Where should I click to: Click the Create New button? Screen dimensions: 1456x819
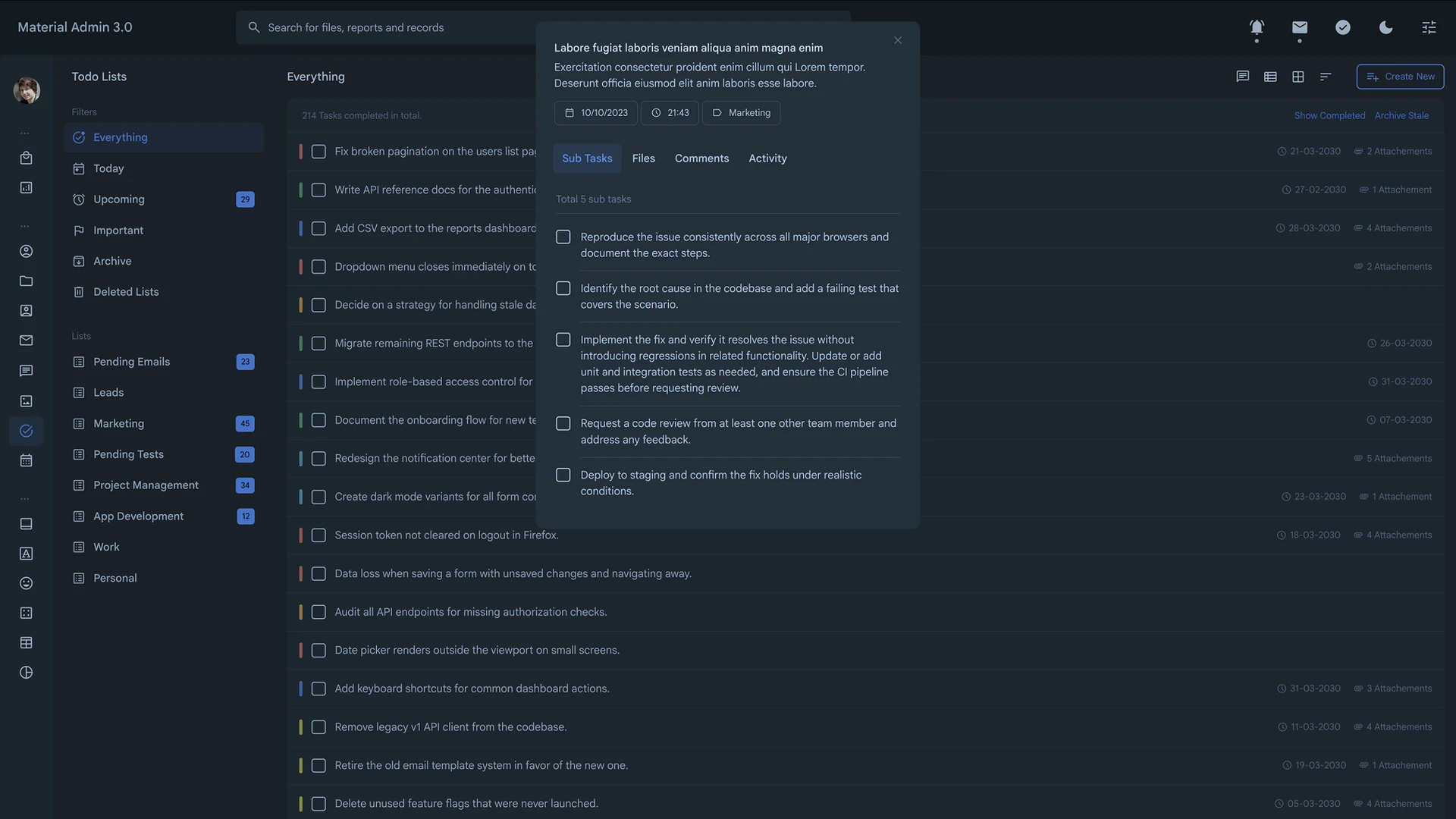click(x=1400, y=77)
